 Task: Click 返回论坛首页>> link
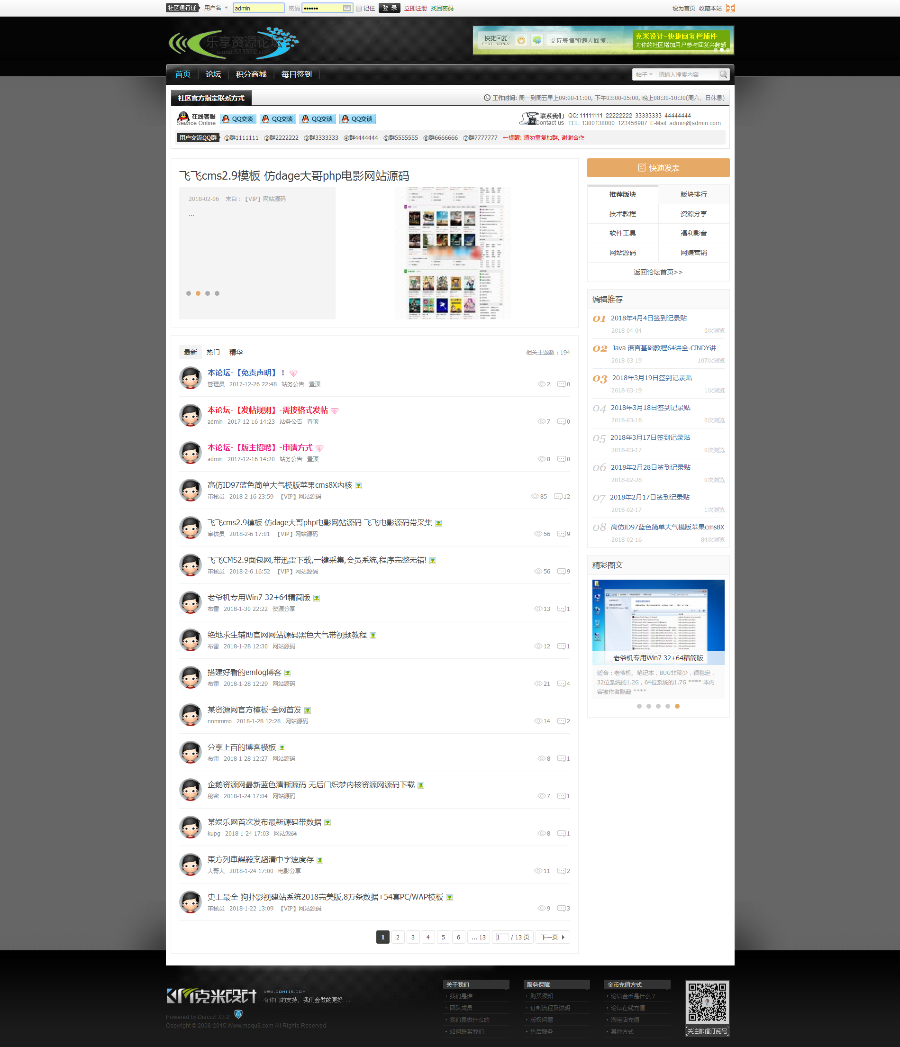[658, 272]
